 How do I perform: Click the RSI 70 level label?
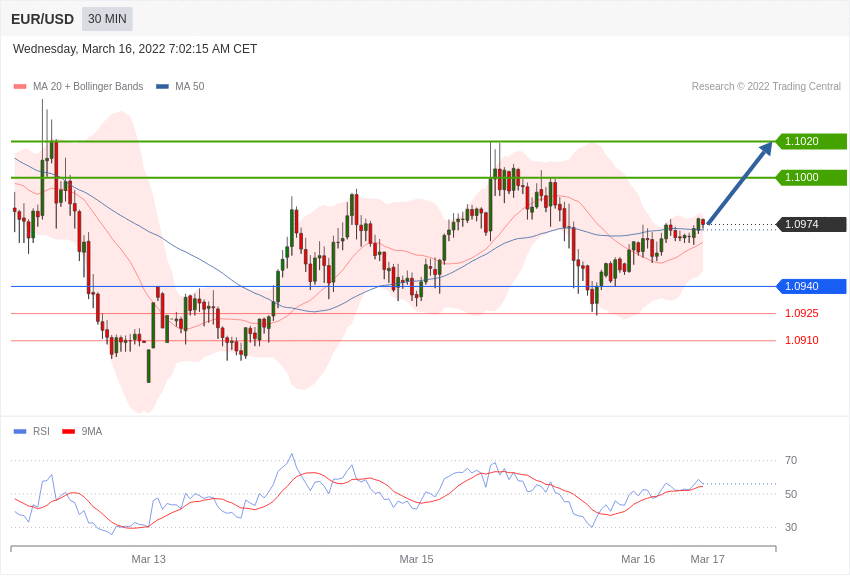[791, 460]
